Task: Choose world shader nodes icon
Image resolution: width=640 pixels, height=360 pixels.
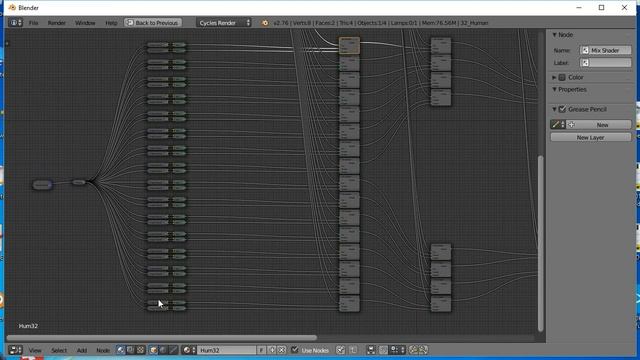Action: [x=163, y=350]
